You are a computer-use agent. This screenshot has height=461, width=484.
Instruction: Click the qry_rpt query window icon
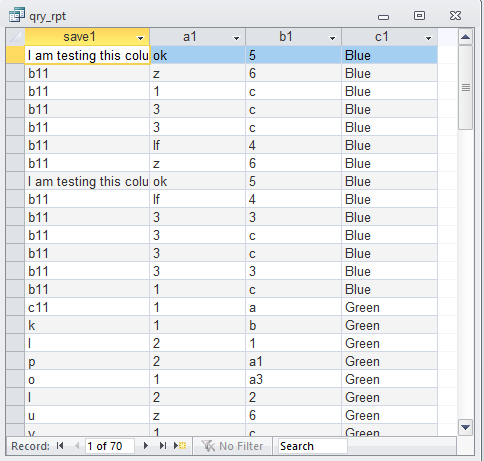[17, 15]
